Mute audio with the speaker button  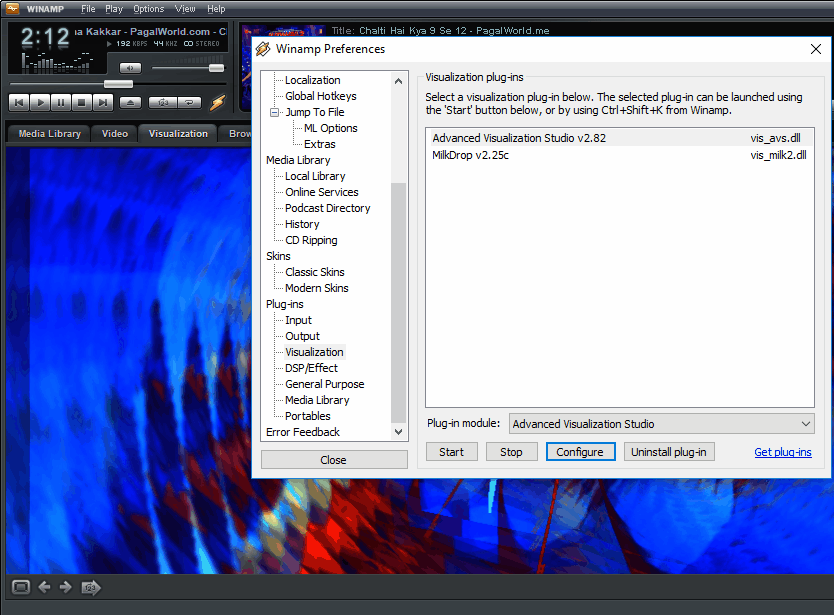click(130, 68)
